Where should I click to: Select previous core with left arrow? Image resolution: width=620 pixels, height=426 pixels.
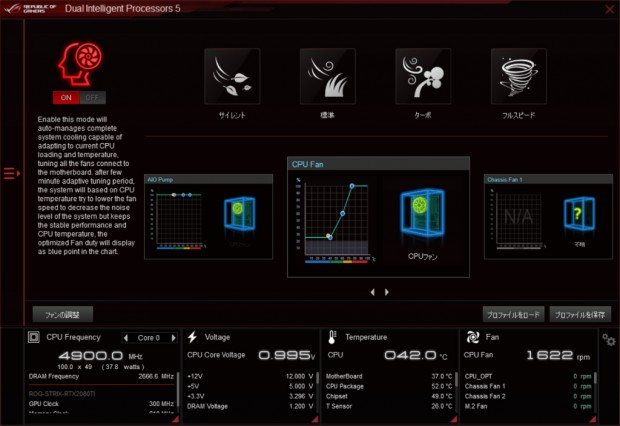coord(126,338)
